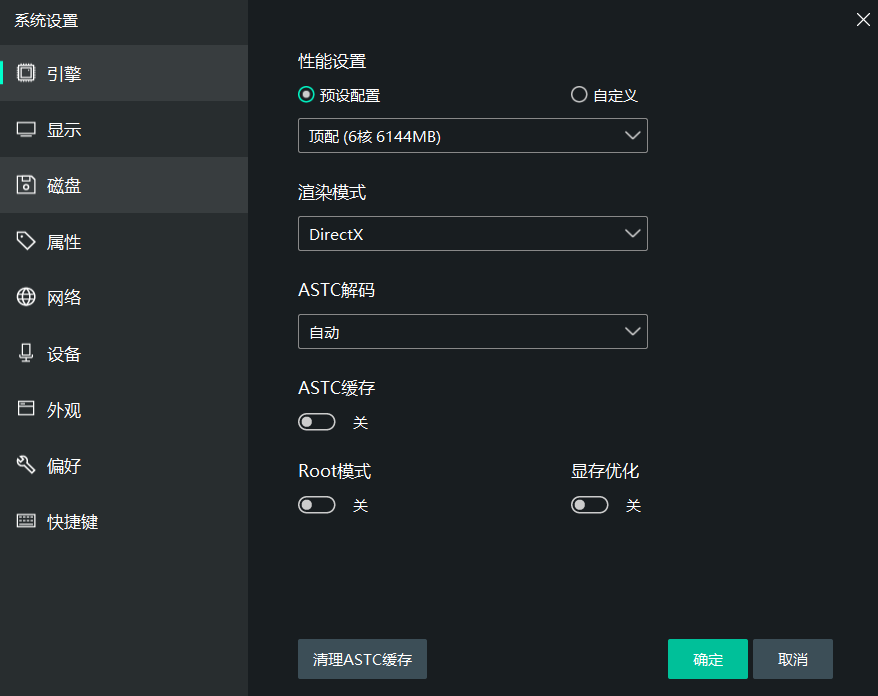878x696 pixels.
Task: Open the ASTC解码 decoding mode dropdown
Action: click(472, 331)
